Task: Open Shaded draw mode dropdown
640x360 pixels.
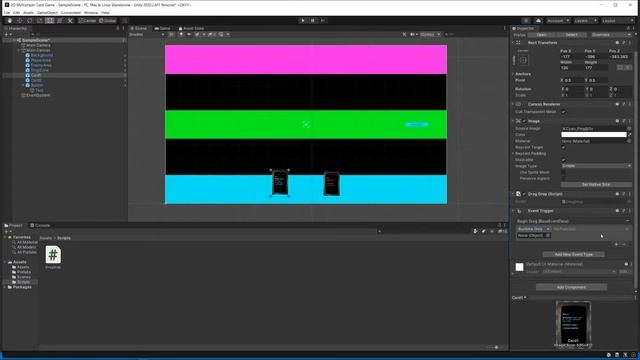Action: click(147, 34)
